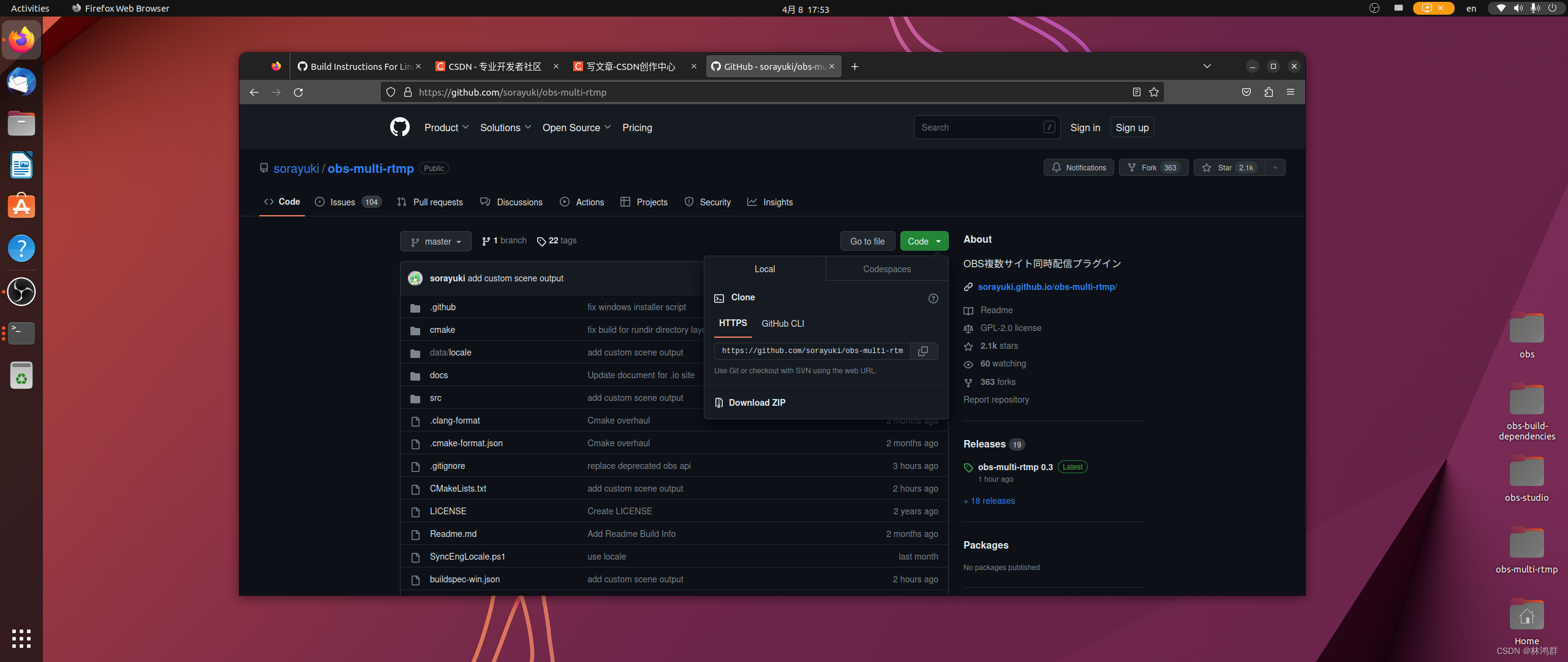Go back in Firefox

(x=254, y=92)
